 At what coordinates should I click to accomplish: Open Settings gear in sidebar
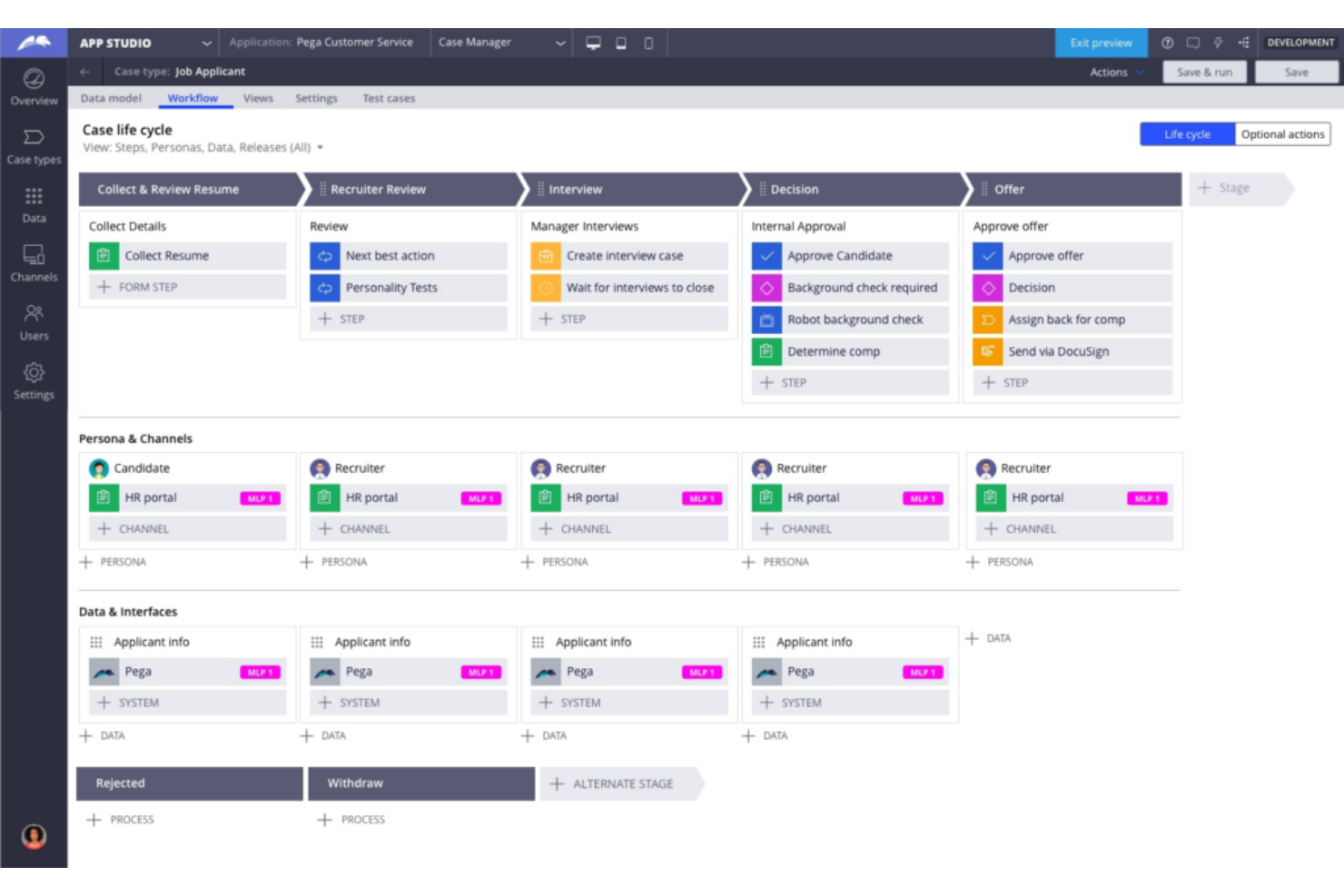click(x=34, y=381)
